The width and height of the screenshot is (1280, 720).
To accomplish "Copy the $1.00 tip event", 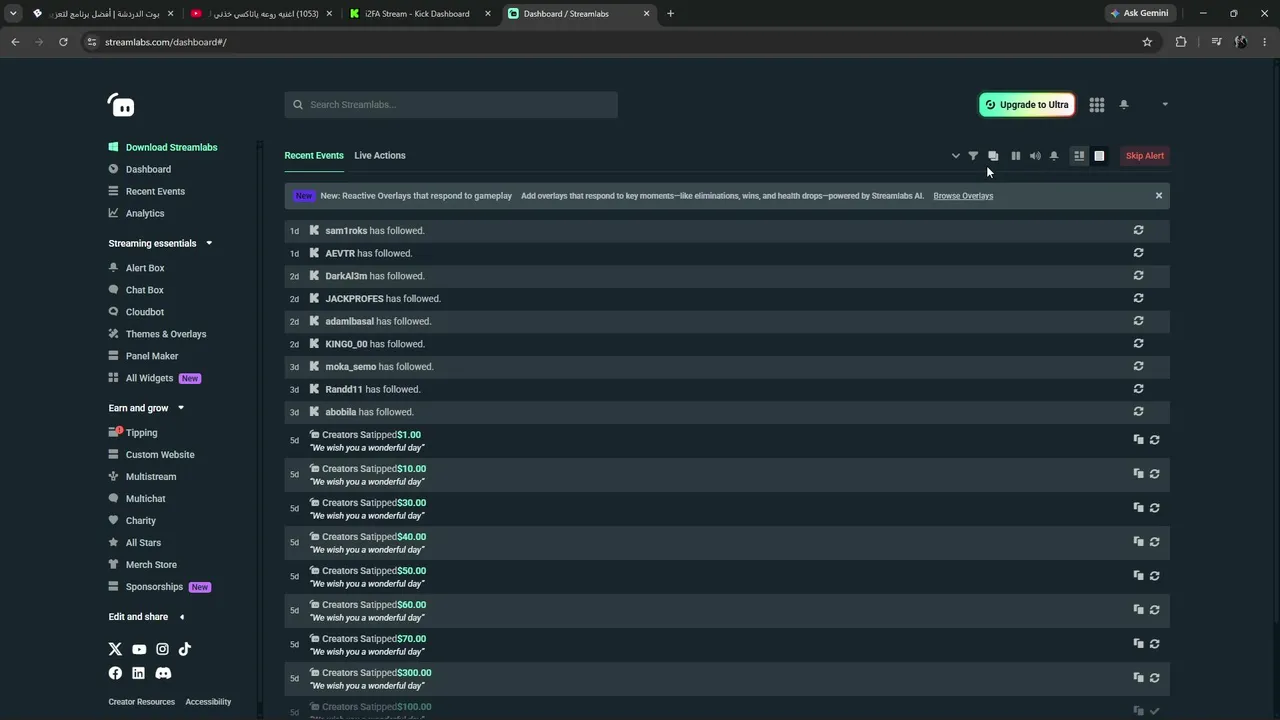I will [x=1138, y=440].
